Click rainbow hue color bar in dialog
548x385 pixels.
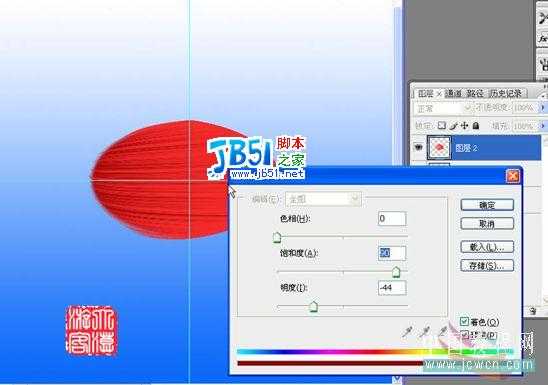click(x=376, y=351)
